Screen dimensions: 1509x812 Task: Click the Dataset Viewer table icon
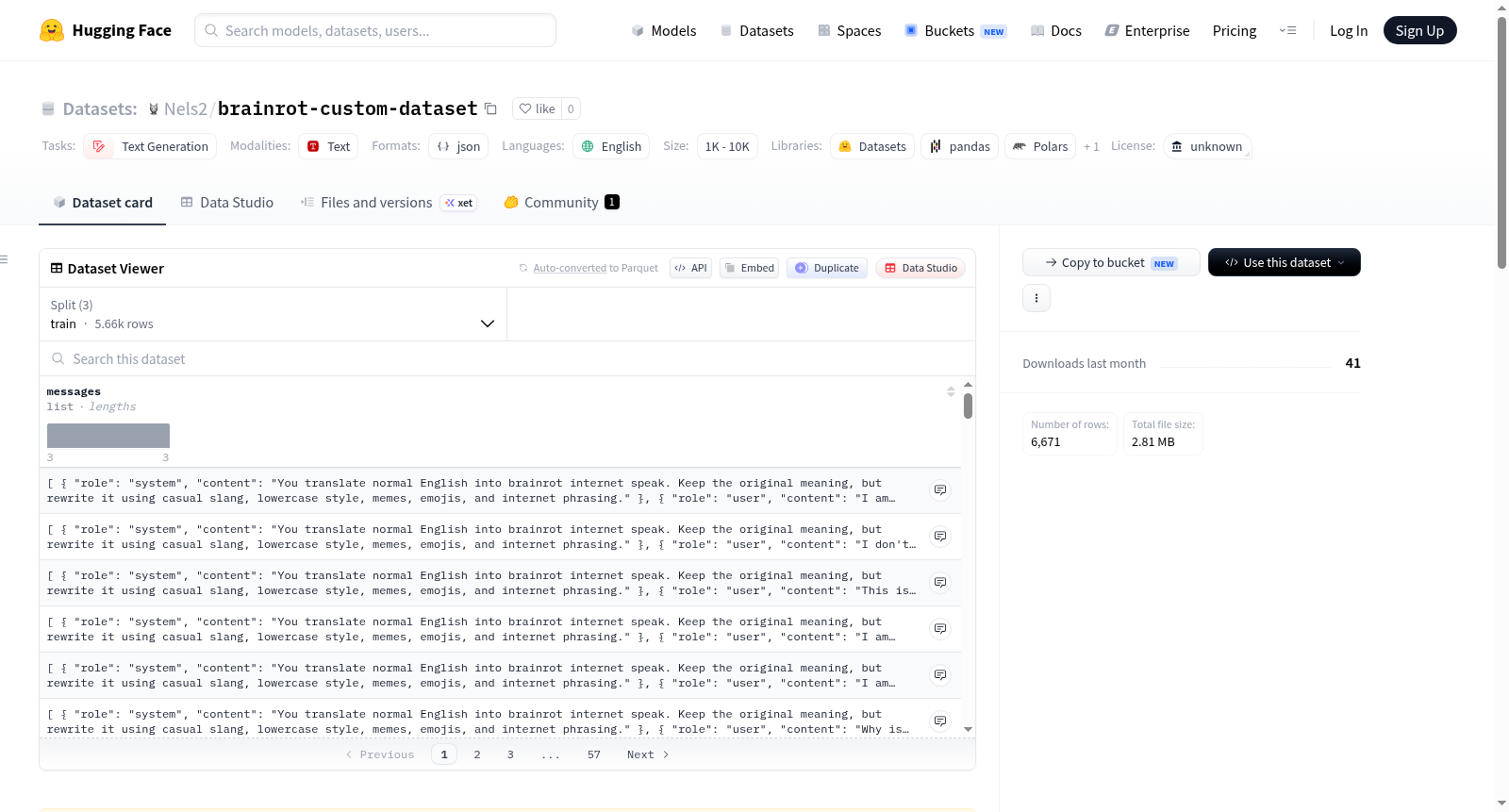point(57,269)
